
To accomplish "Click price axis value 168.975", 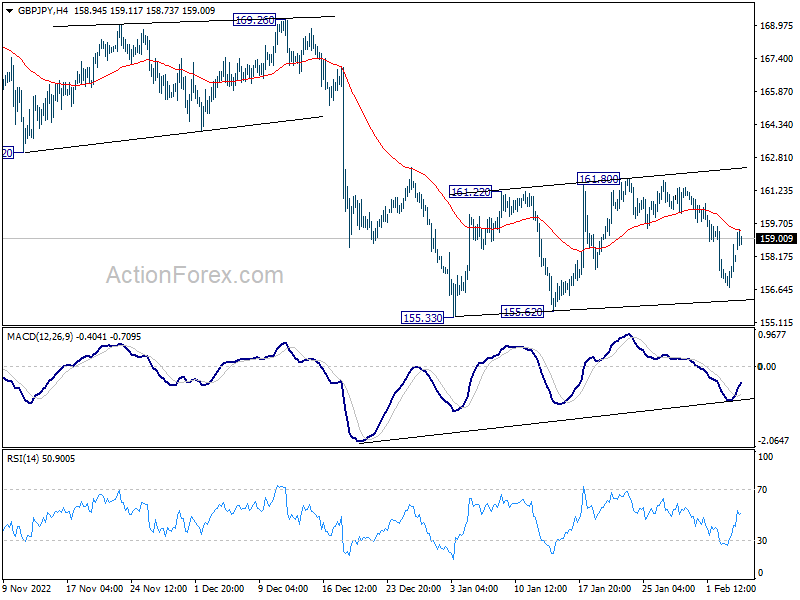I will click(777, 26).
